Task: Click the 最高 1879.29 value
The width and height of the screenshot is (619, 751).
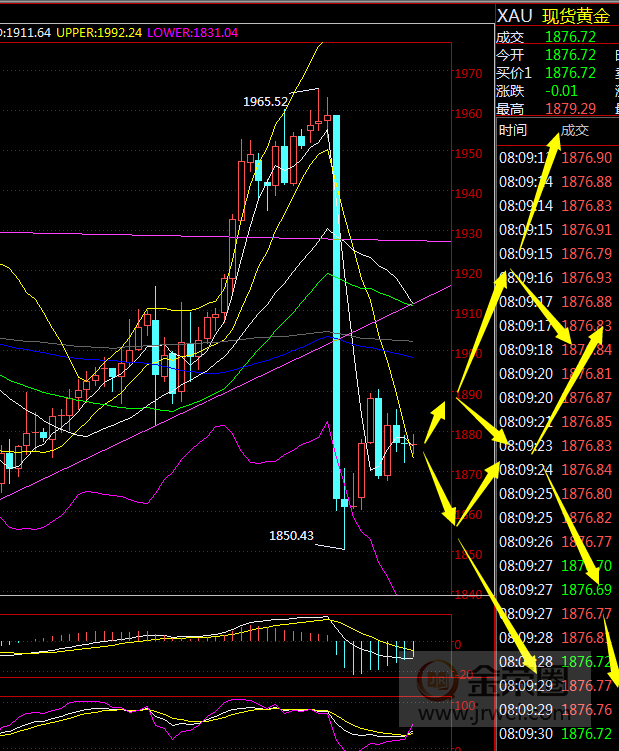Action: (571, 108)
